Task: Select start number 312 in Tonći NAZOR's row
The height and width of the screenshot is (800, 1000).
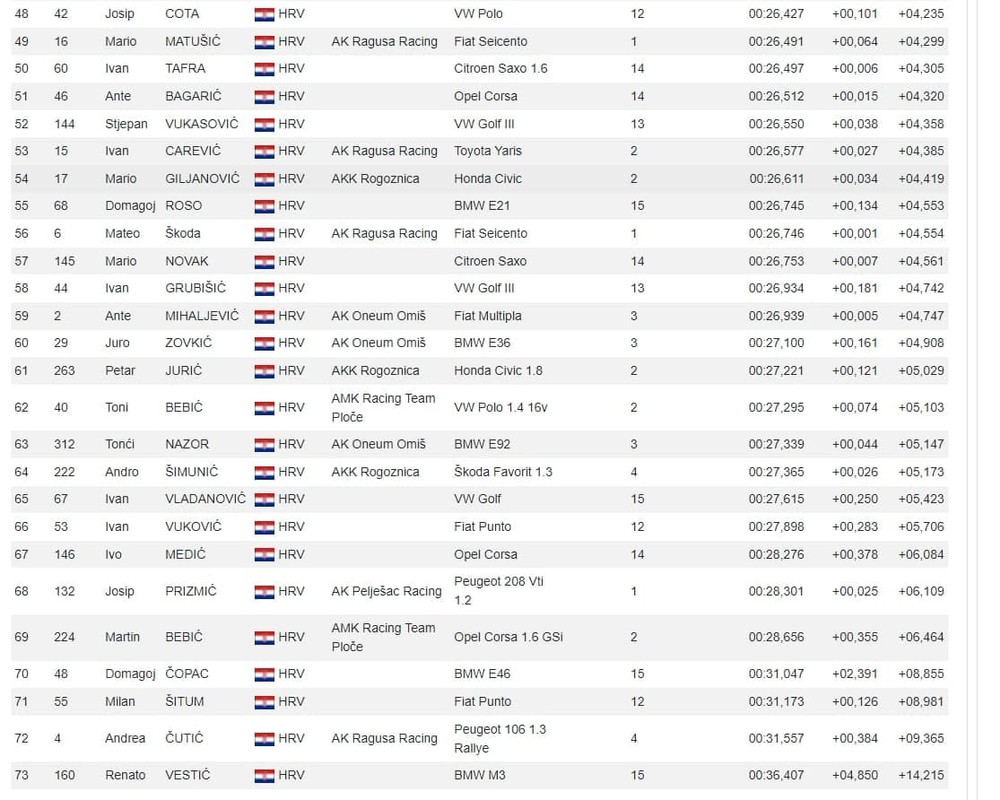Action: (64, 444)
